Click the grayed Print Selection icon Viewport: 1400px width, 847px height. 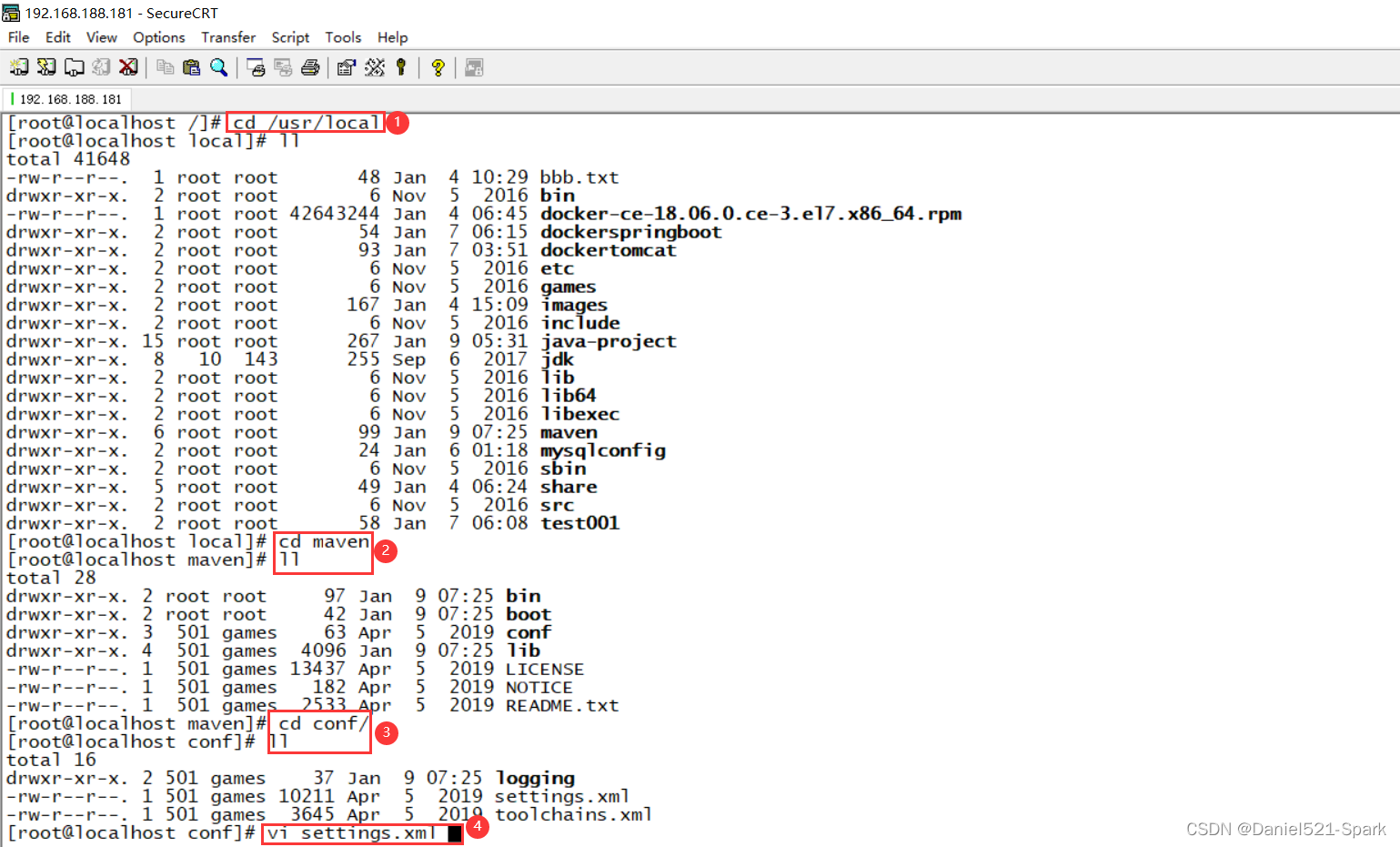pyautogui.click(x=283, y=67)
